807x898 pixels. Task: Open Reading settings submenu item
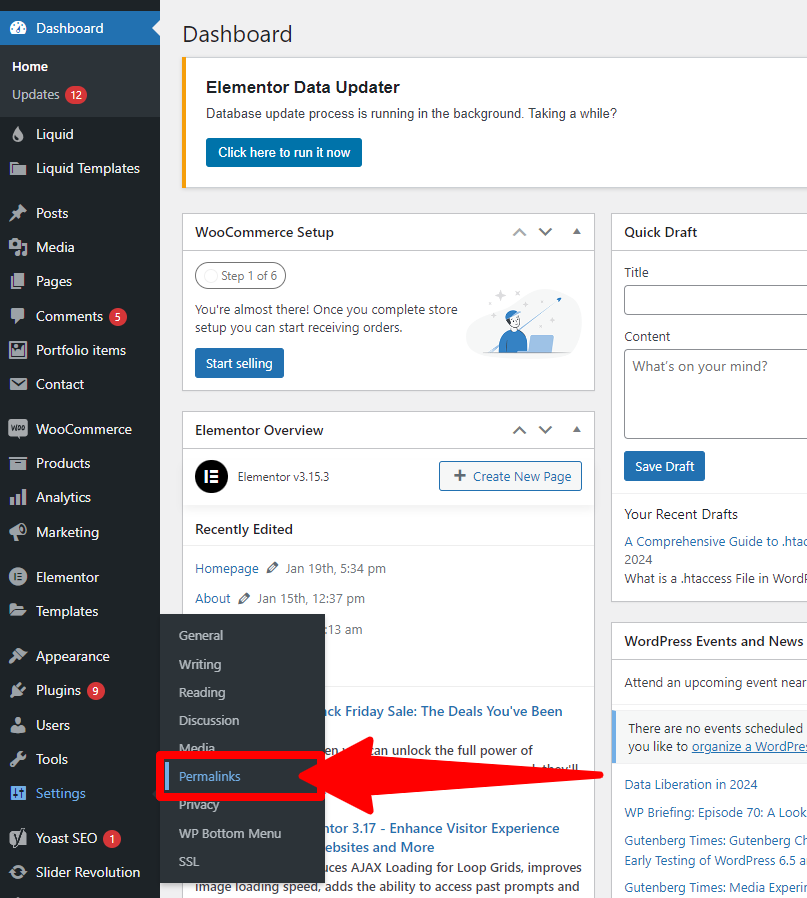[202, 692]
